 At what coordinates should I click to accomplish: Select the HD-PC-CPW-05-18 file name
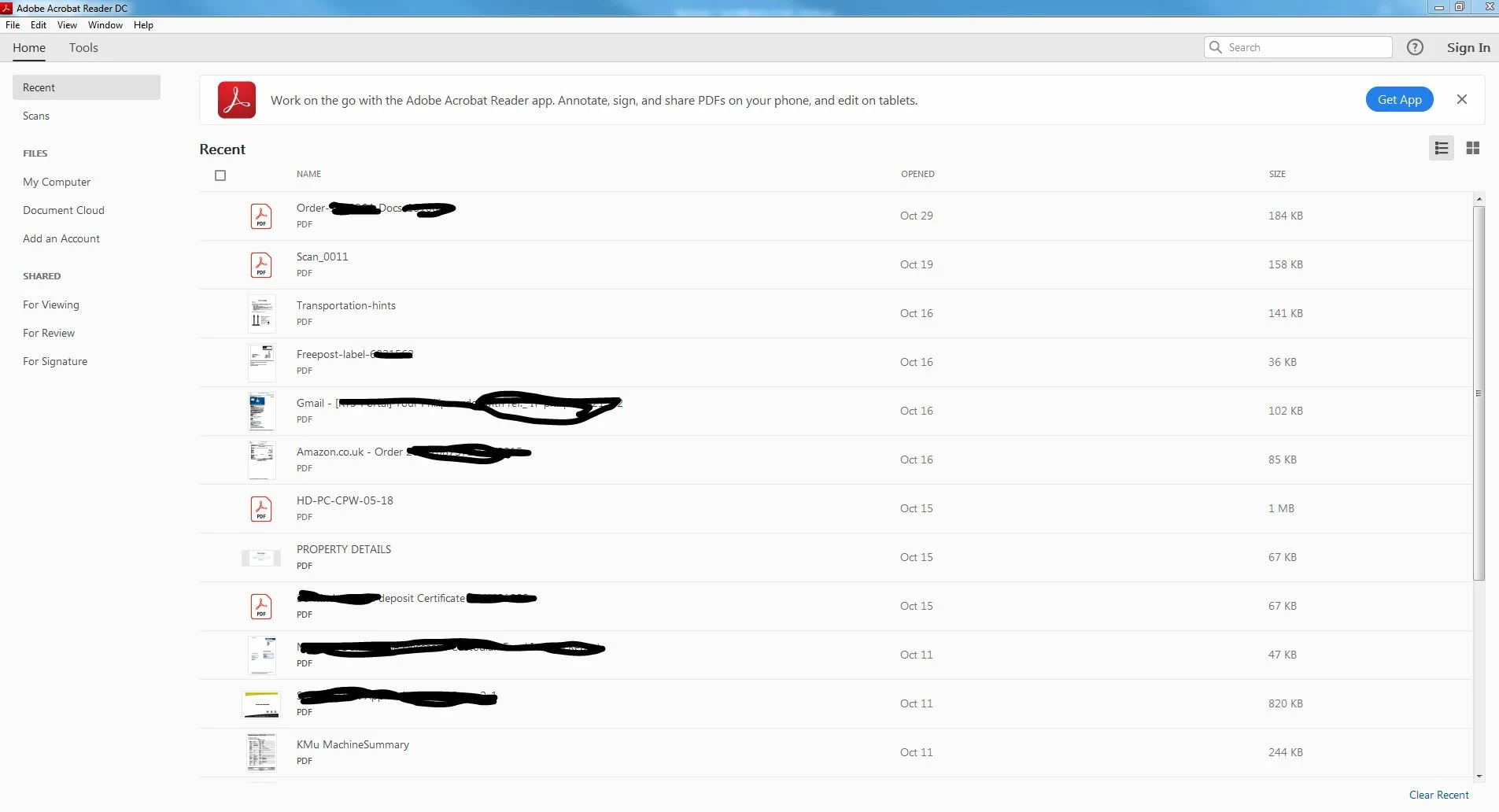pyautogui.click(x=345, y=500)
